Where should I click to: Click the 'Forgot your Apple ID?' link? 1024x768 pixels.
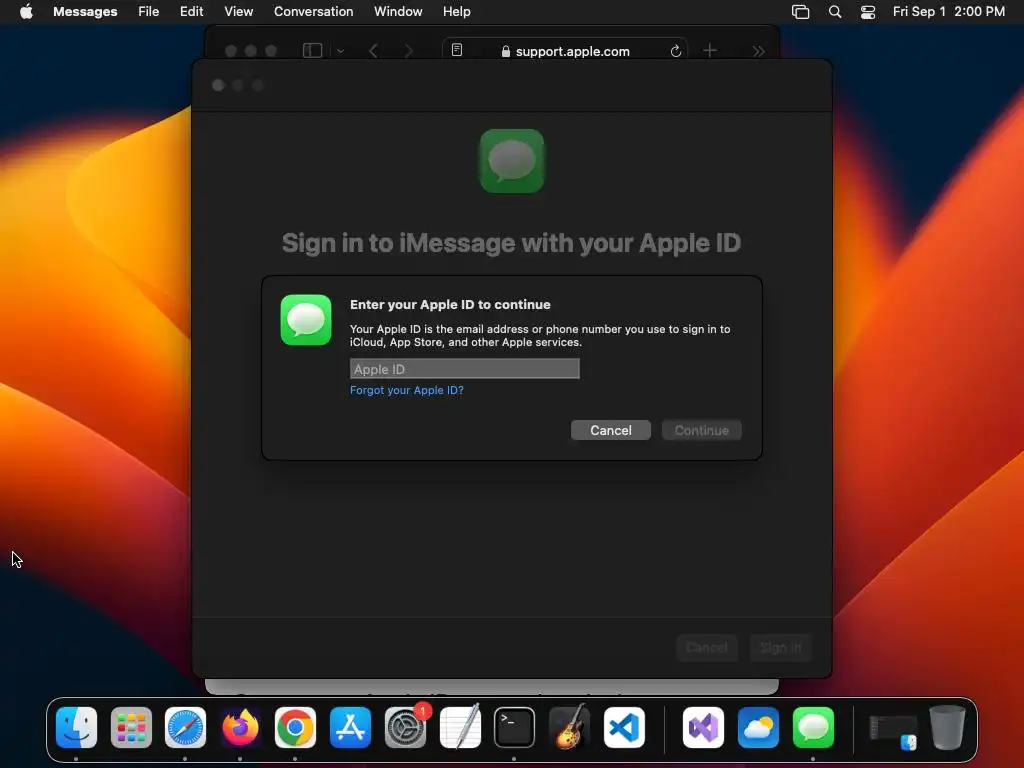coord(407,390)
